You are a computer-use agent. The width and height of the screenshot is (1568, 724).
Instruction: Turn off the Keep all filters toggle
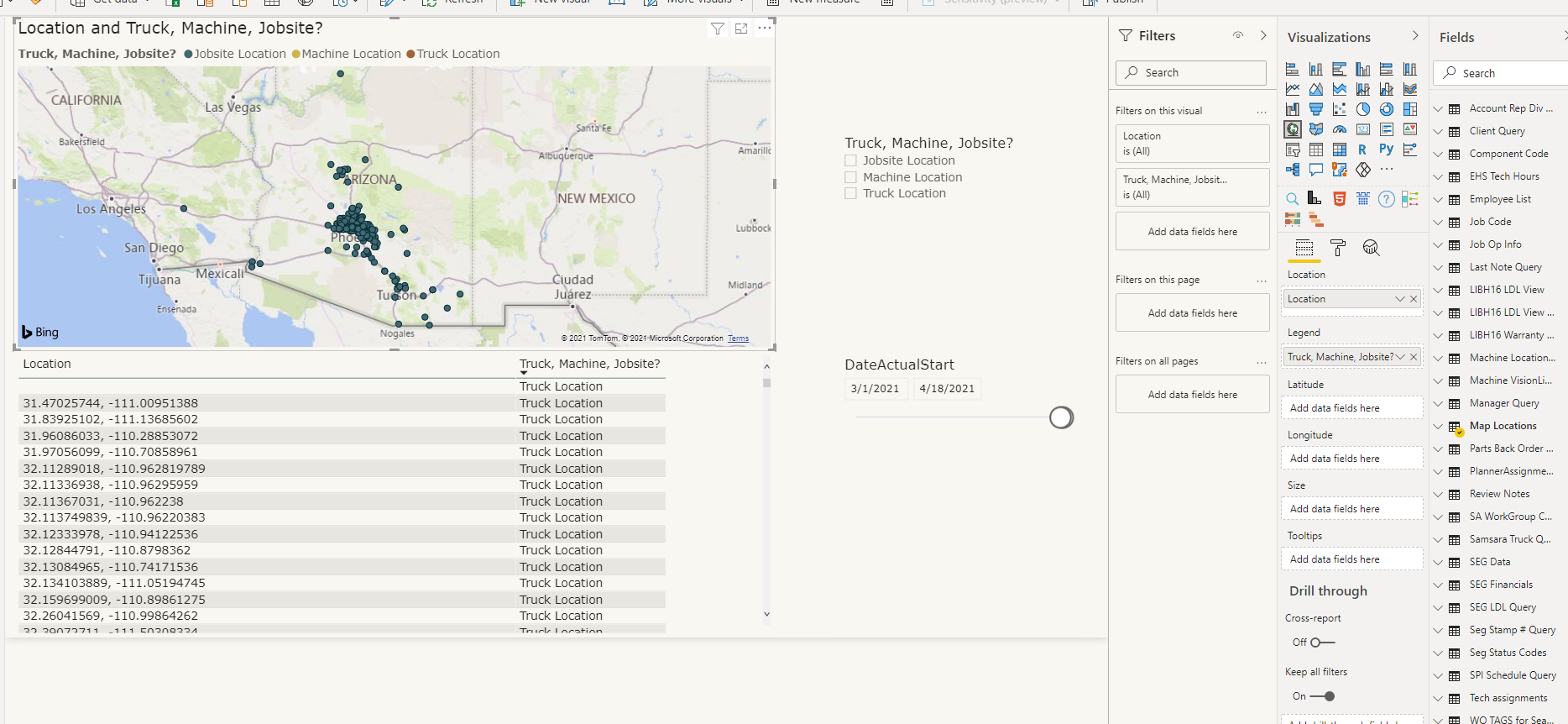1322,696
